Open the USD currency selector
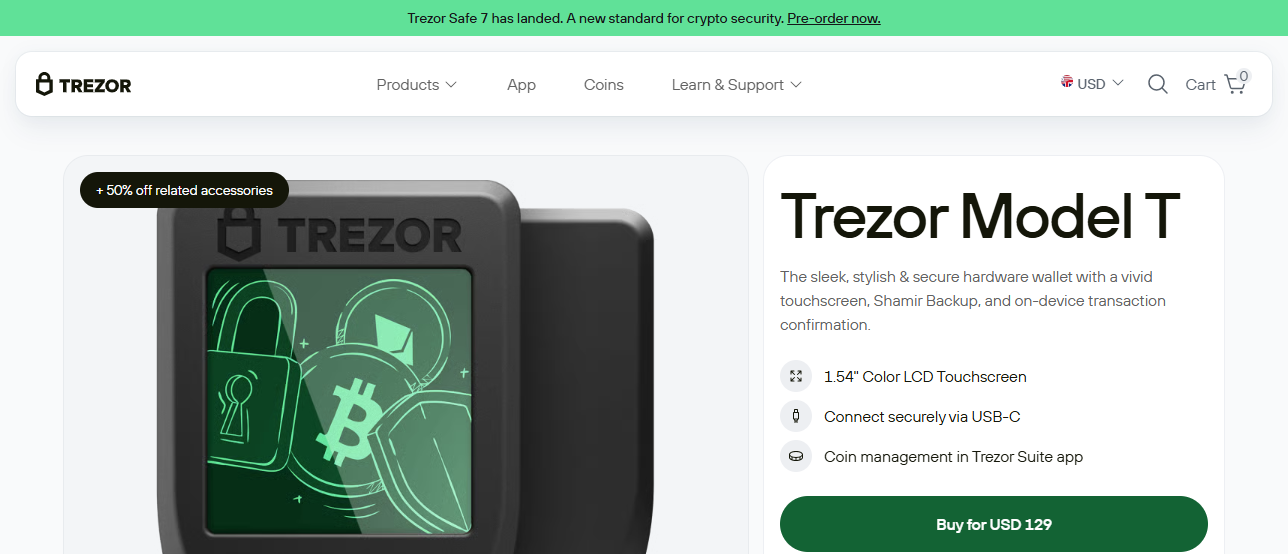This screenshot has height=554, width=1288. point(1092,84)
